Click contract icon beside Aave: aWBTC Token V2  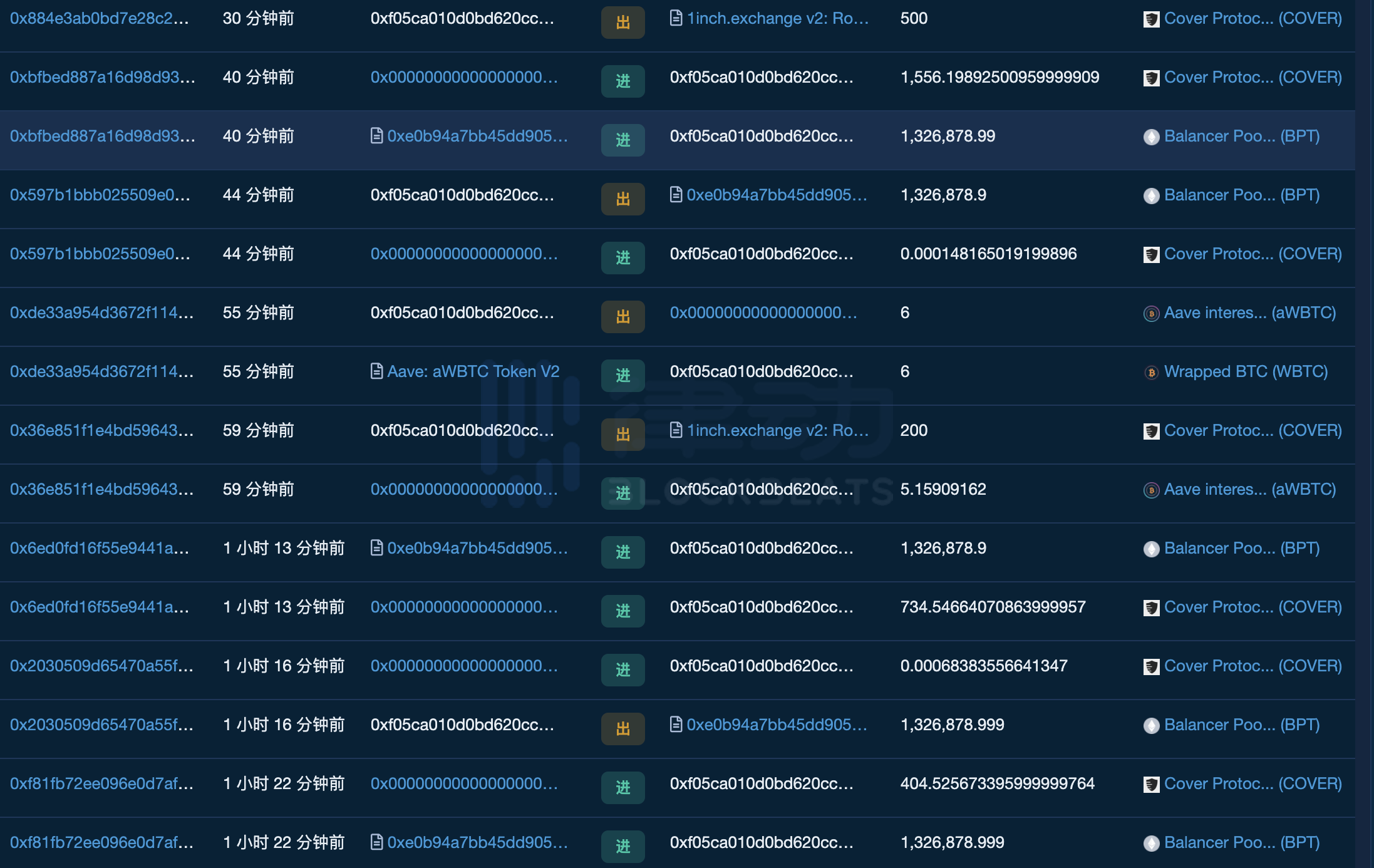click(376, 371)
